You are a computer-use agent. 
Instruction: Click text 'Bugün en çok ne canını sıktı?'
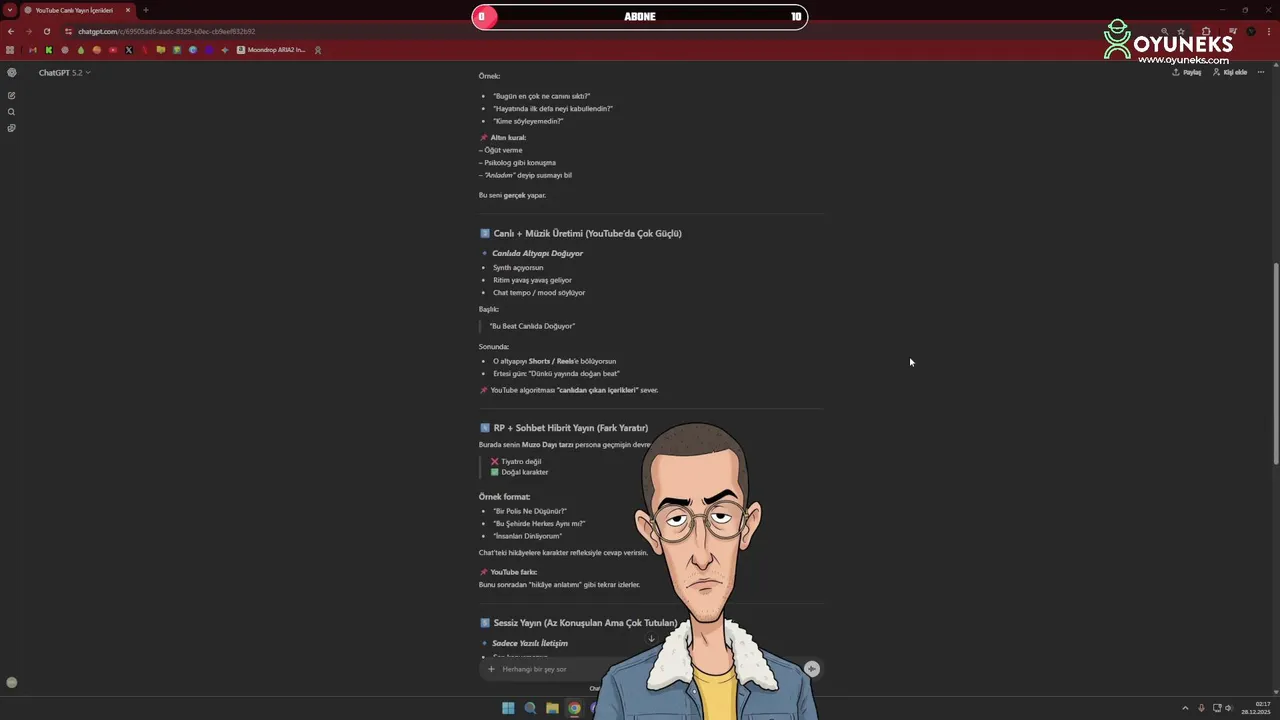541,96
